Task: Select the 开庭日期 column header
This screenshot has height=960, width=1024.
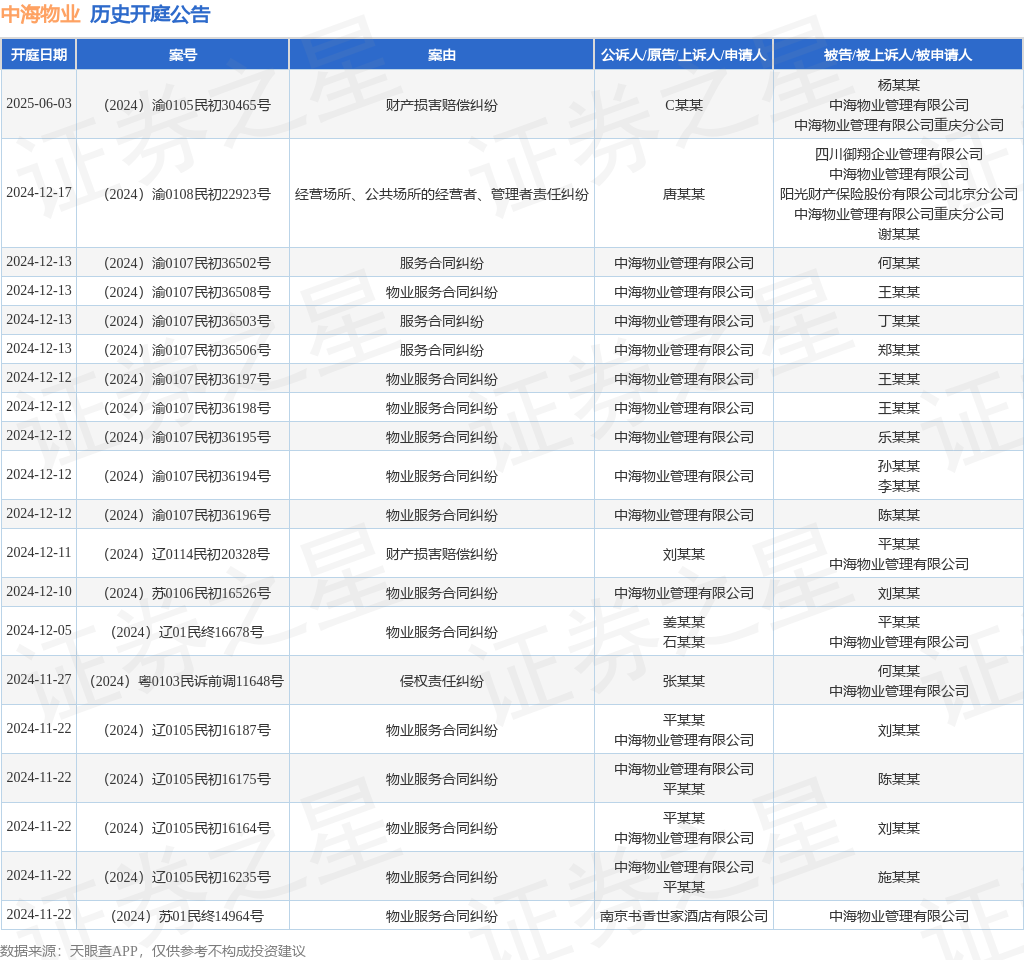Action: coord(39,55)
